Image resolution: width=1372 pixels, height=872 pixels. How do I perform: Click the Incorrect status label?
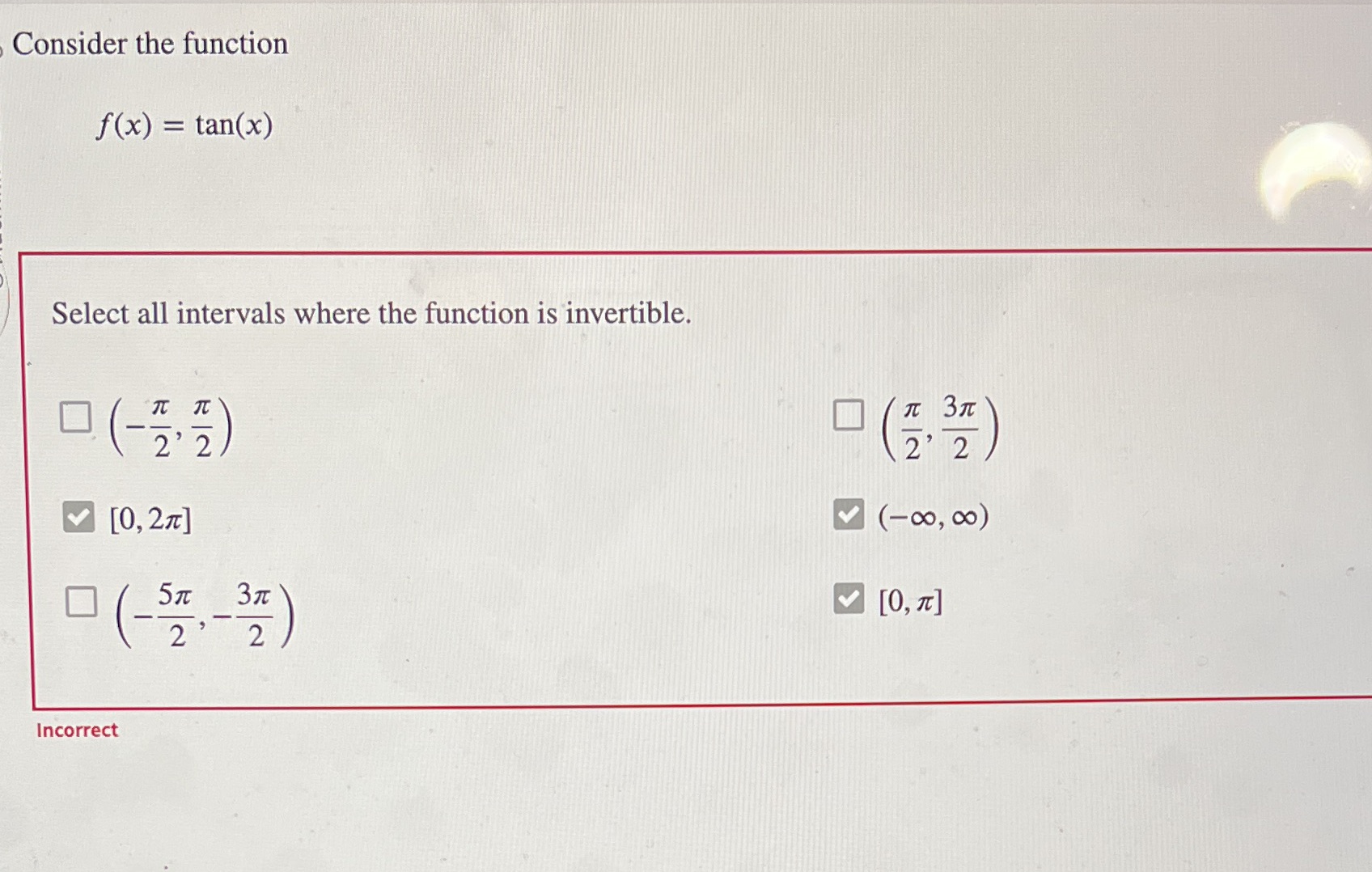[x=78, y=730]
